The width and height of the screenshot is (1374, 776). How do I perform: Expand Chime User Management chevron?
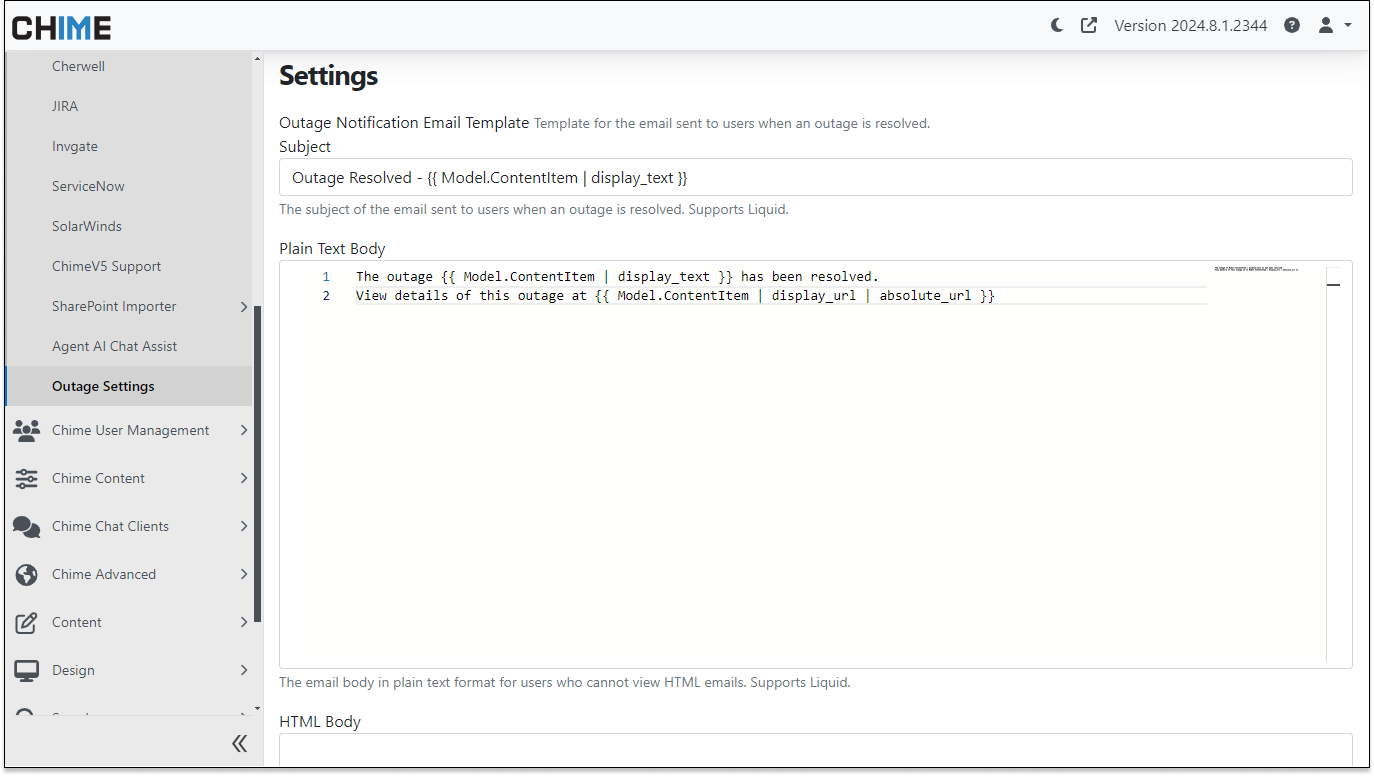(x=244, y=430)
